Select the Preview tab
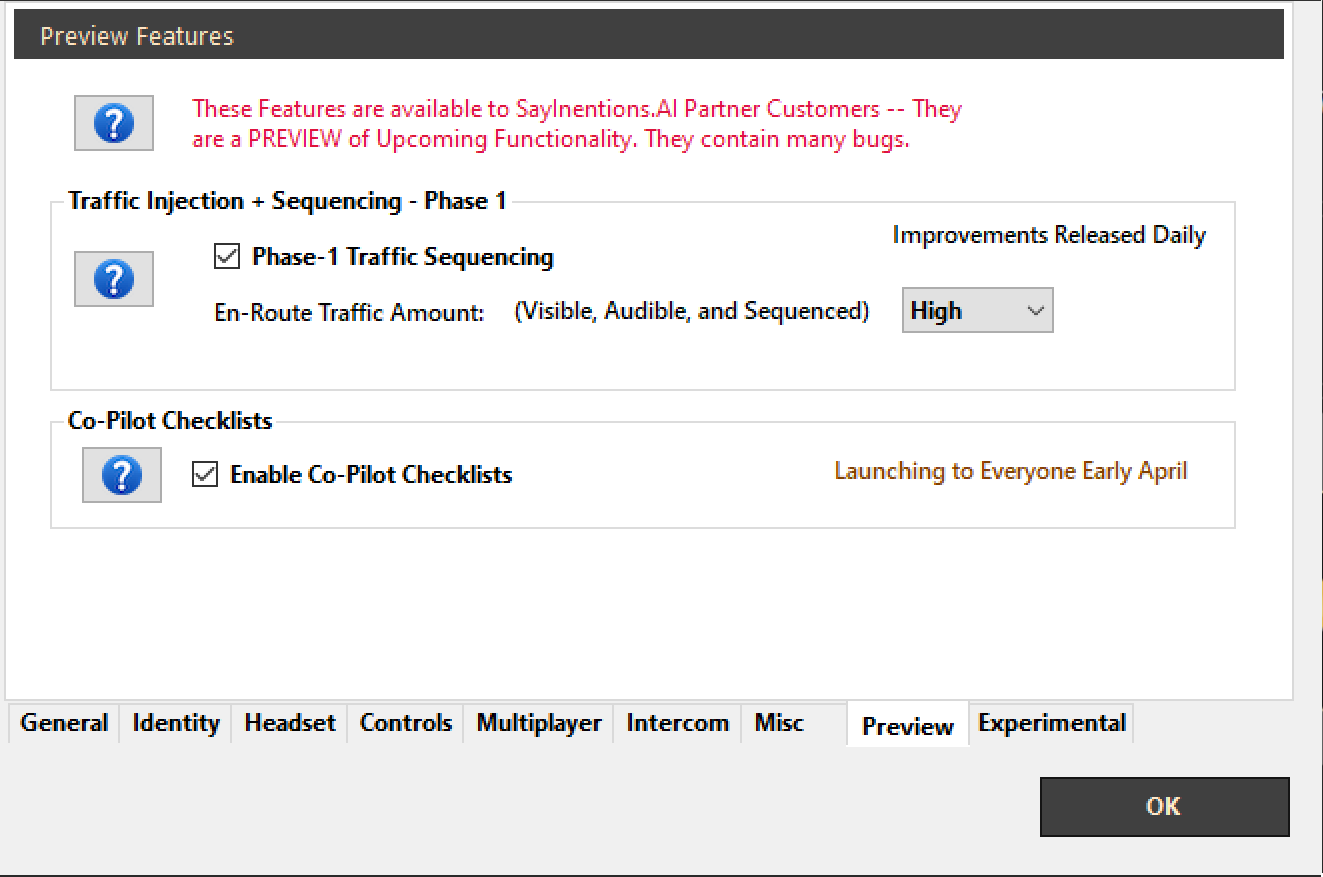The height and width of the screenshot is (877, 1323). click(x=908, y=725)
